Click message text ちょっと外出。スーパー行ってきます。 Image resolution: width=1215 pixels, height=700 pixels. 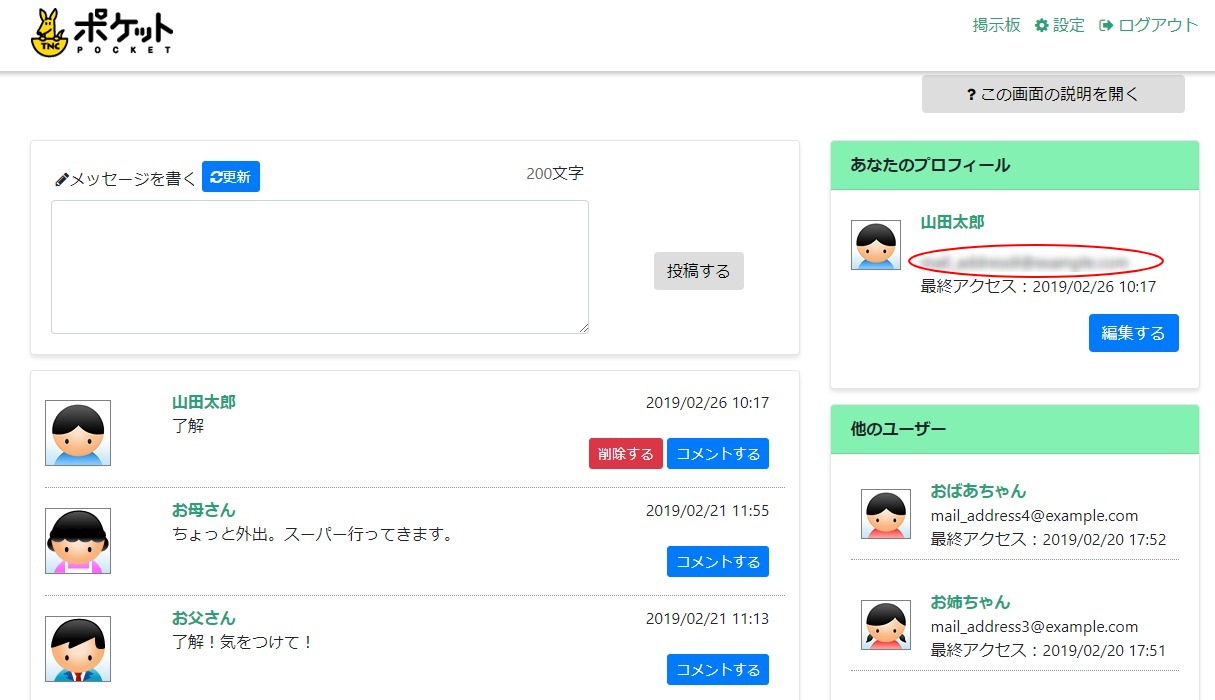[313, 534]
